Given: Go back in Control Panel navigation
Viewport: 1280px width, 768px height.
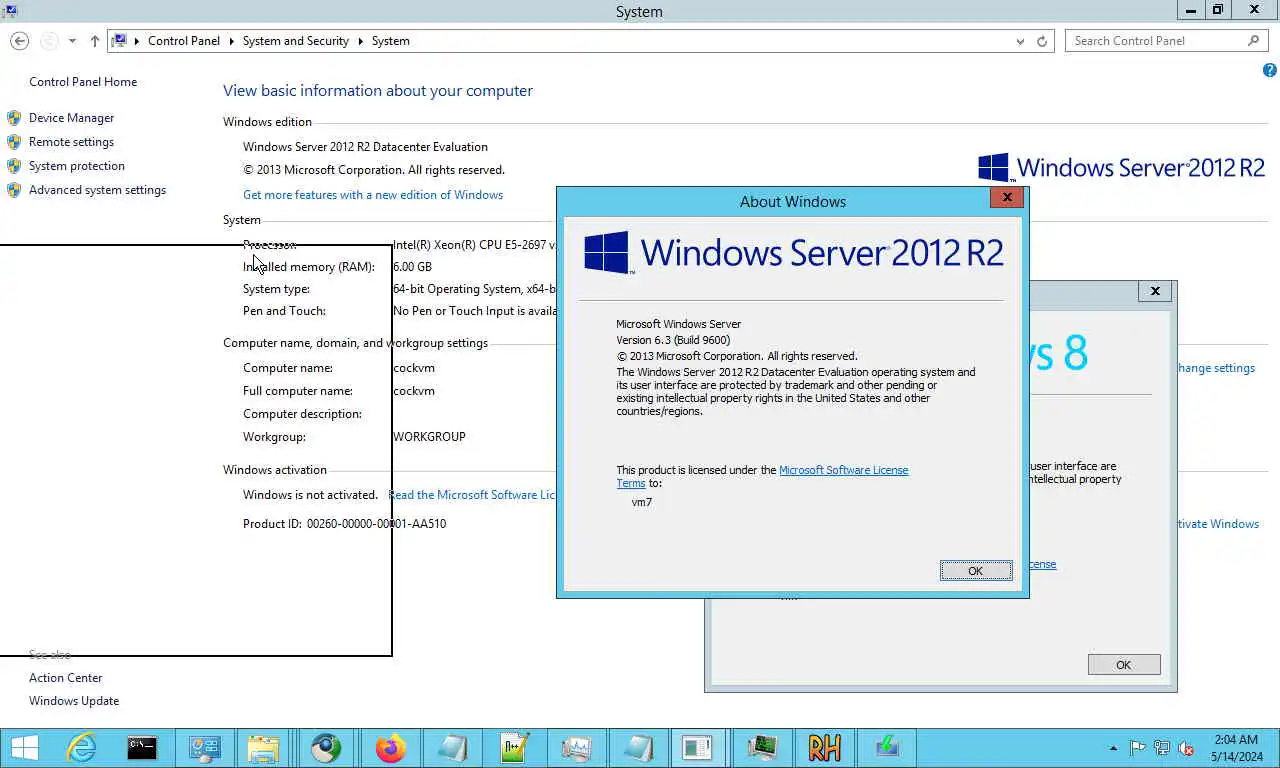Looking at the screenshot, I should [19, 41].
